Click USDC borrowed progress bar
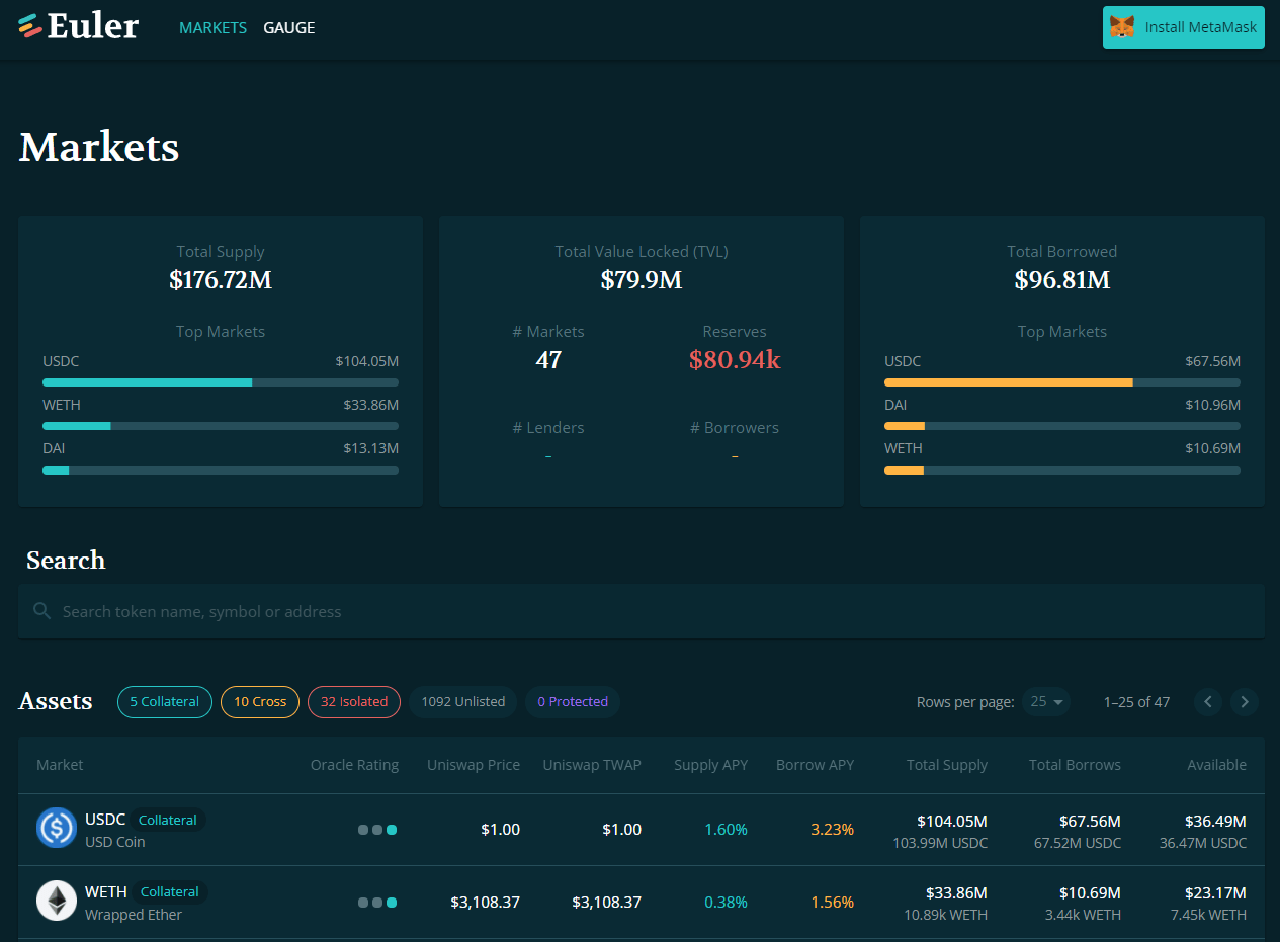Image resolution: width=1280 pixels, height=942 pixels. coord(1062,382)
